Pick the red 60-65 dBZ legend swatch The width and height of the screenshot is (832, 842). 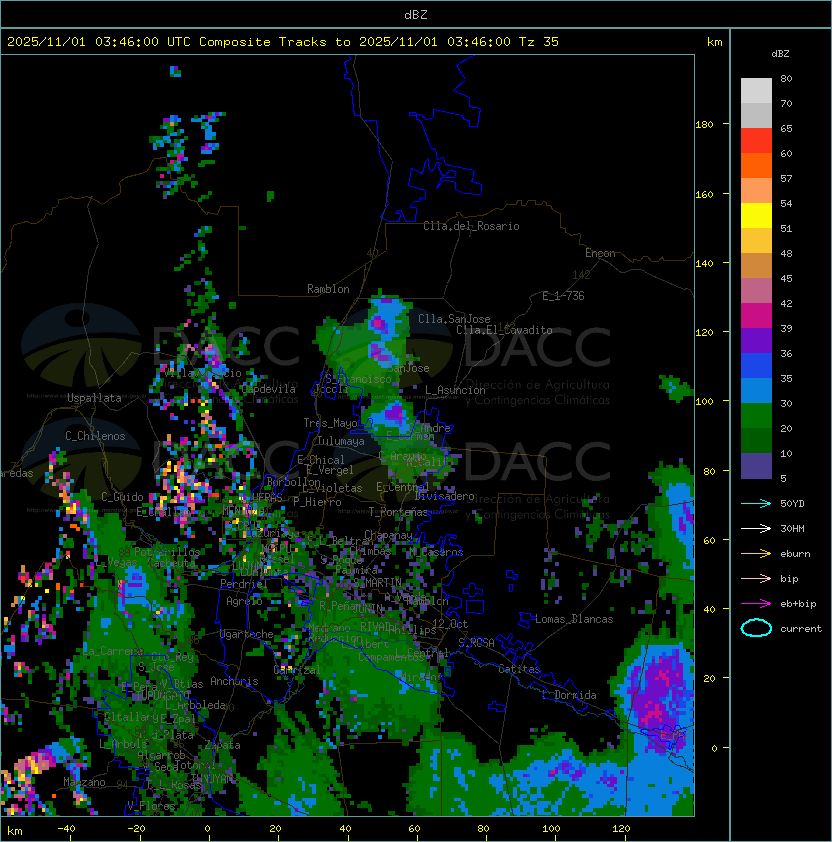coord(756,141)
